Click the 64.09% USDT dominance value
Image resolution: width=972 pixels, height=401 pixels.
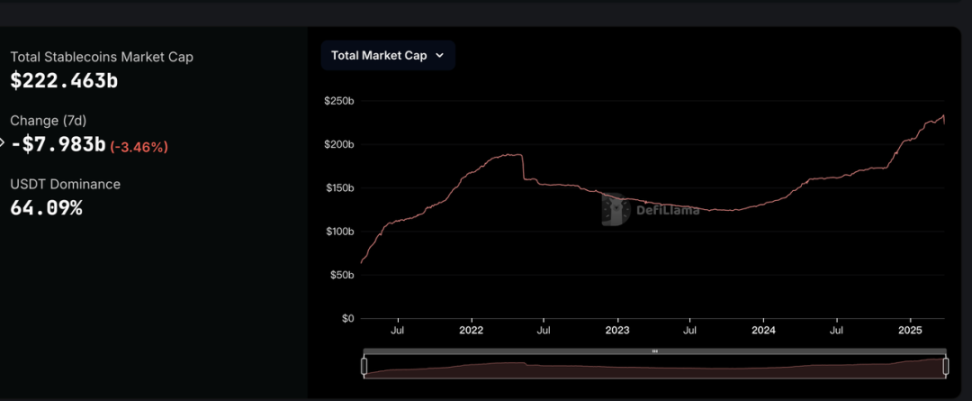coord(46,208)
